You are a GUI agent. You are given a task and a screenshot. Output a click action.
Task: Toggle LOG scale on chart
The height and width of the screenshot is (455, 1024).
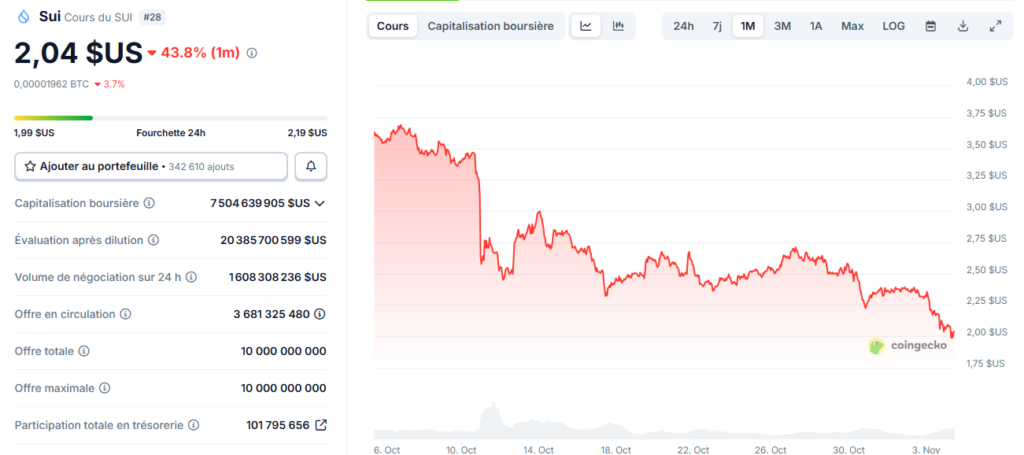tap(894, 26)
